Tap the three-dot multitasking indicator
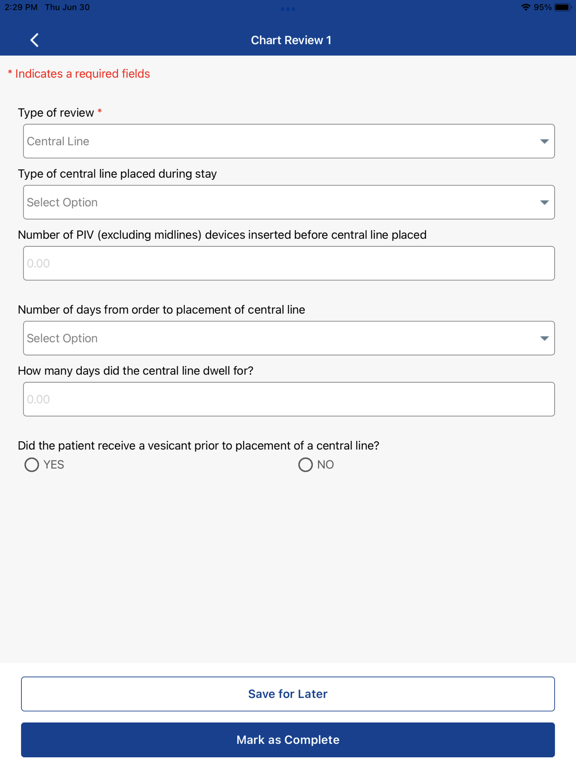 (x=288, y=9)
